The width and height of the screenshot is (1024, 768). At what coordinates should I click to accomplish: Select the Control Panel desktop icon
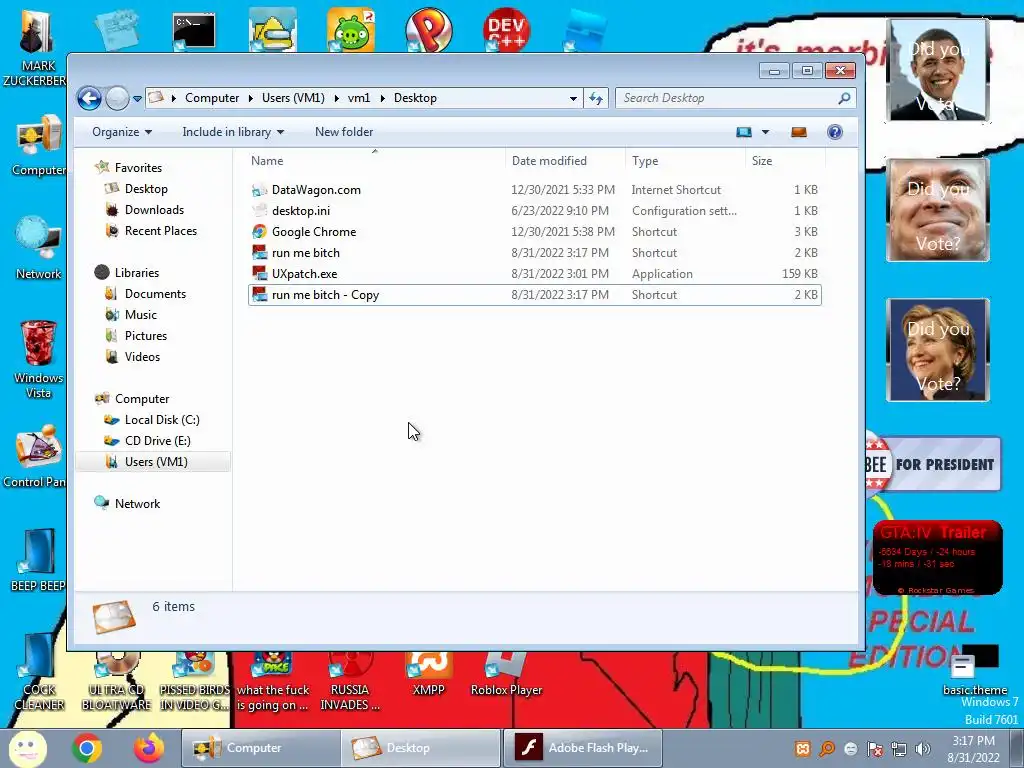[x=36, y=456]
